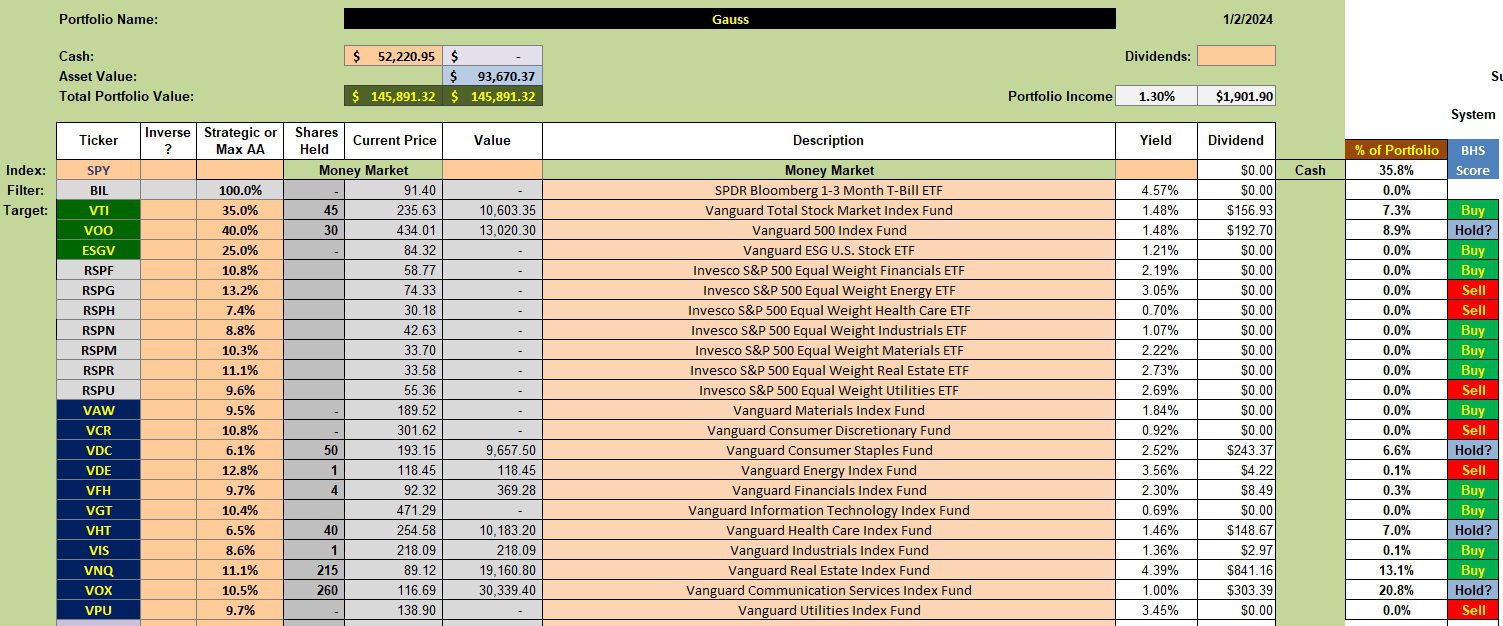The height and width of the screenshot is (626, 1503).
Task: Click the VTI ticker cell
Action: 98,210
